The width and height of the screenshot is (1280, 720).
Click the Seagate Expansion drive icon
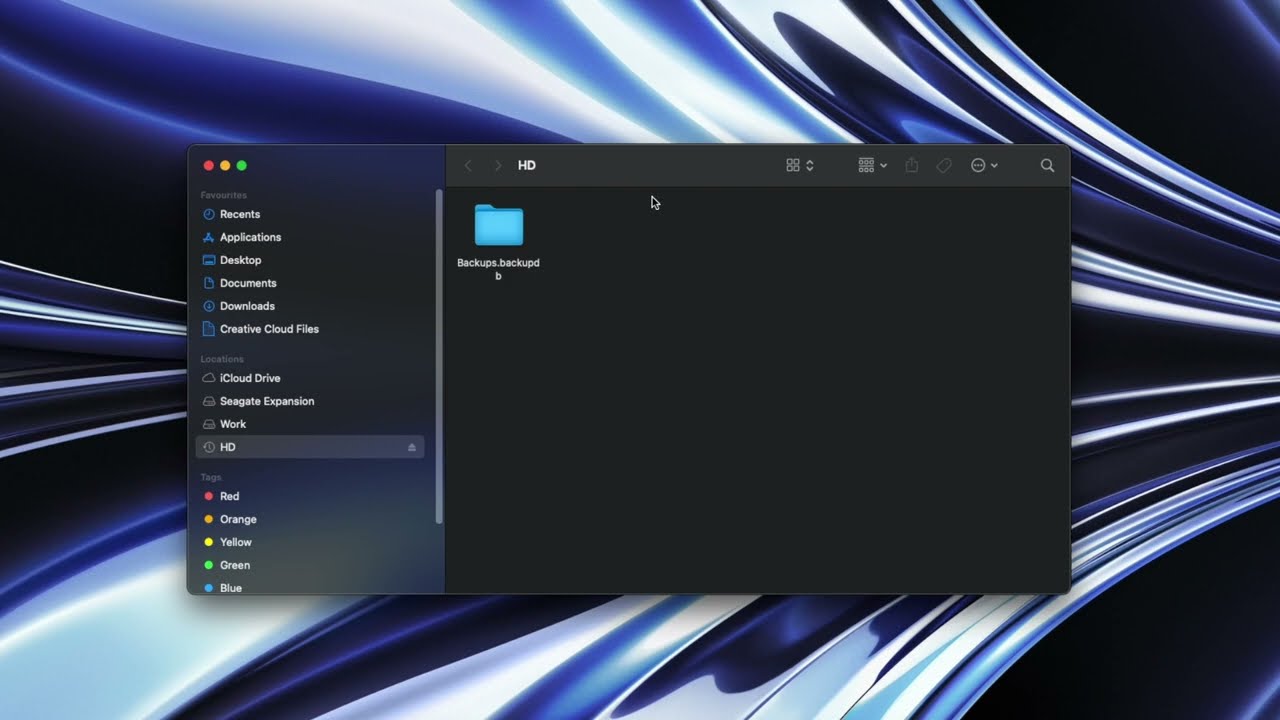pyautogui.click(x=209, y=401)
